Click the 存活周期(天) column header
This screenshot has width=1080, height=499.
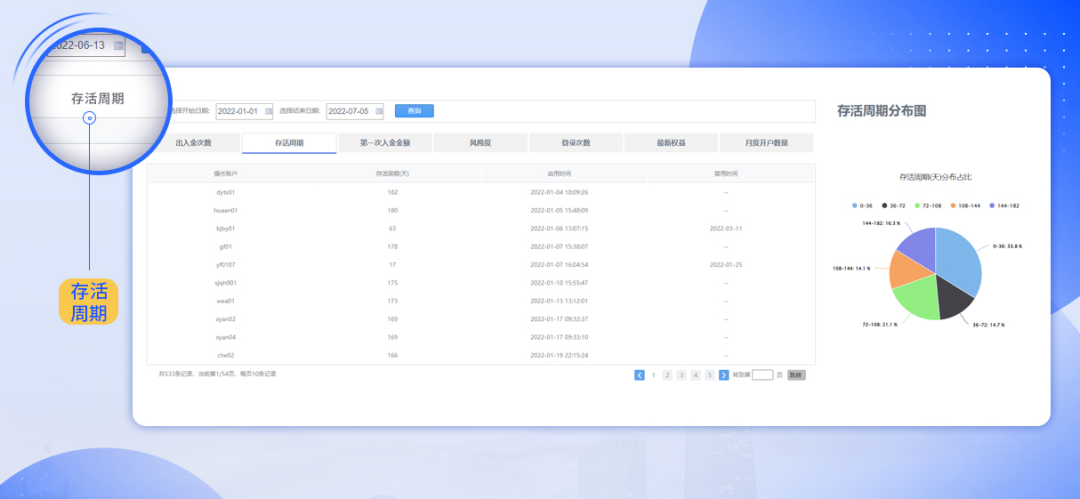click(x=398, y=173)
